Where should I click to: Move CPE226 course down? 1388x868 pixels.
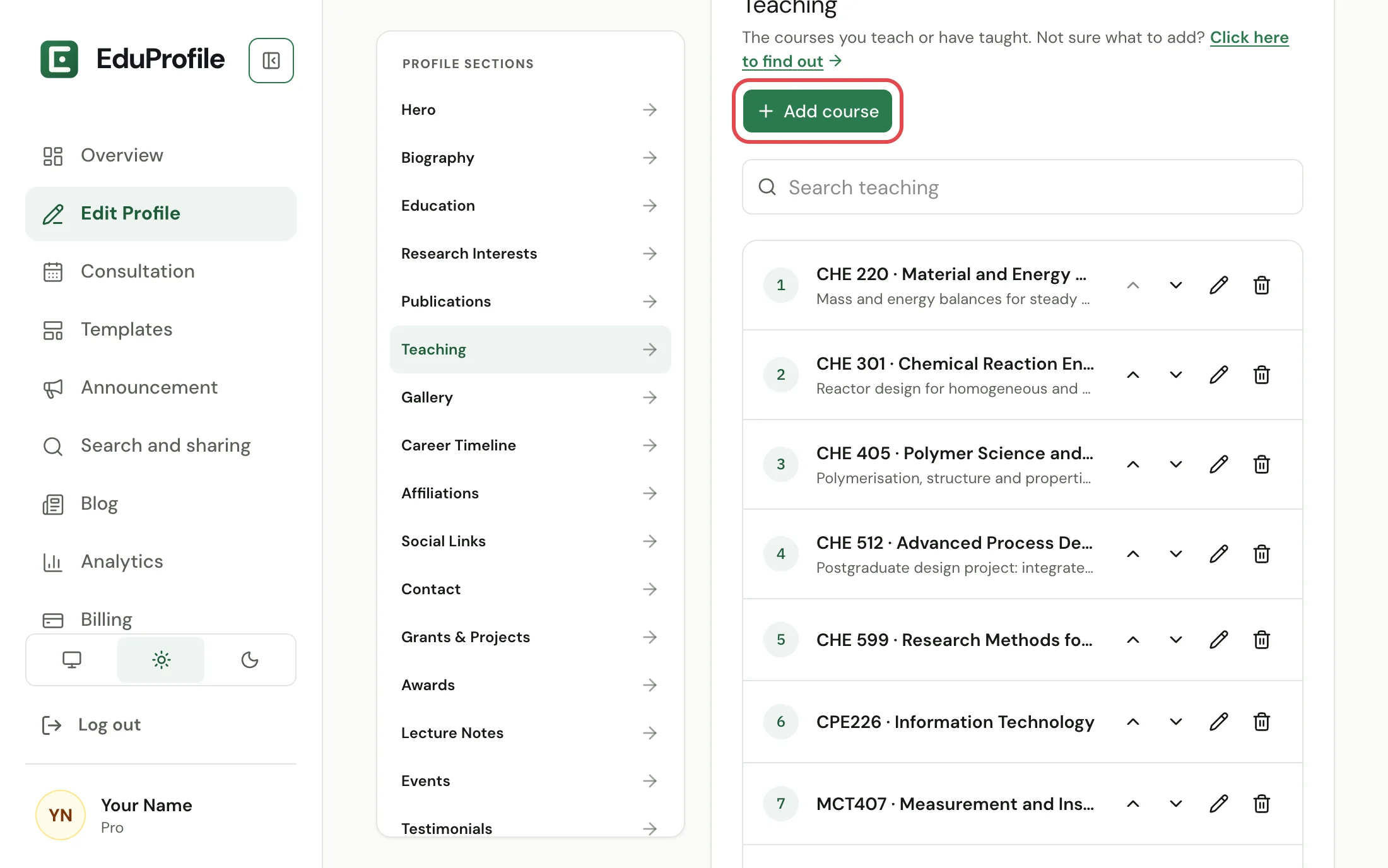tap(1176, 722)
